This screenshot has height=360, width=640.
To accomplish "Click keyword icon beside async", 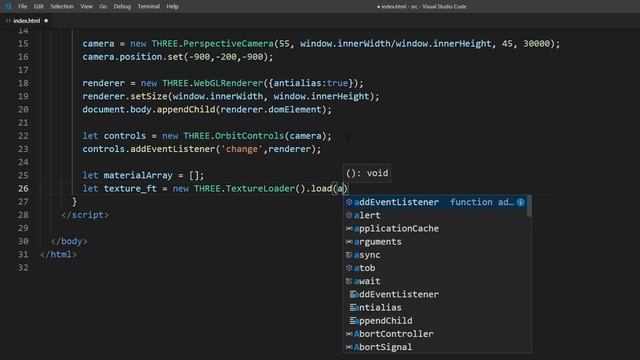I will (x=349, y=255).
